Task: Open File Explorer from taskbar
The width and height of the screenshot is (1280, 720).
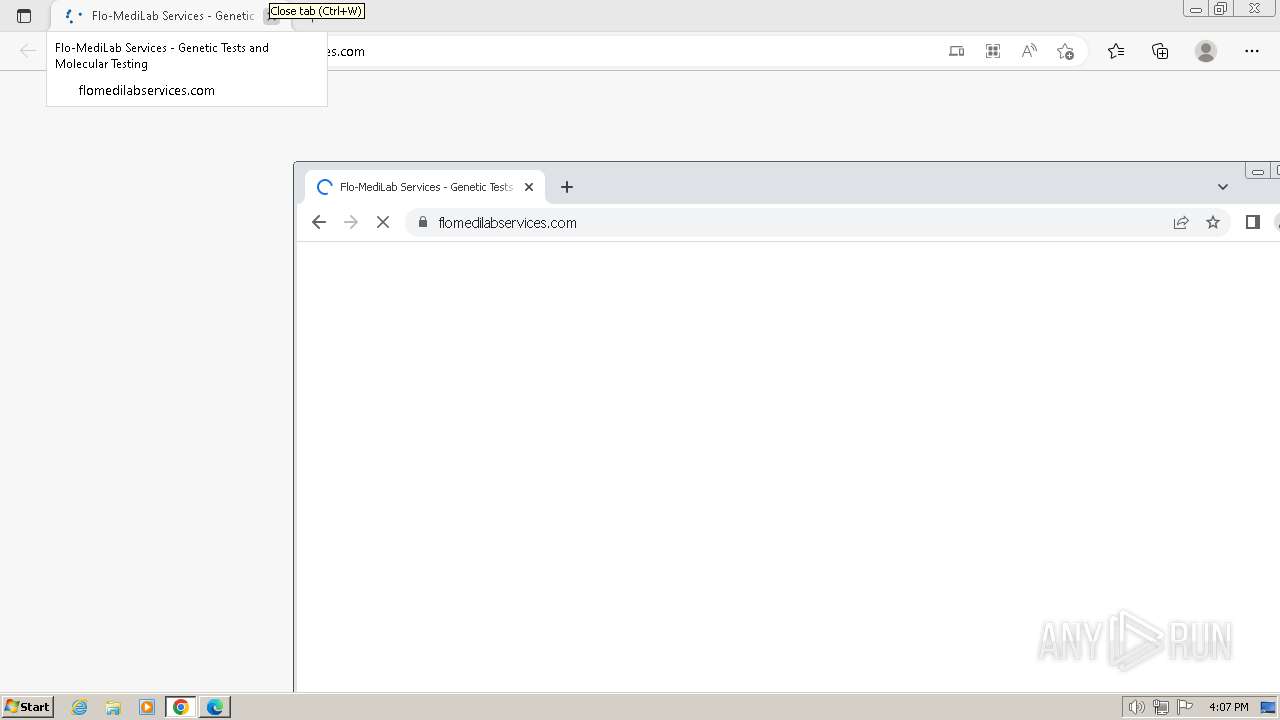Action: (113, 707)
